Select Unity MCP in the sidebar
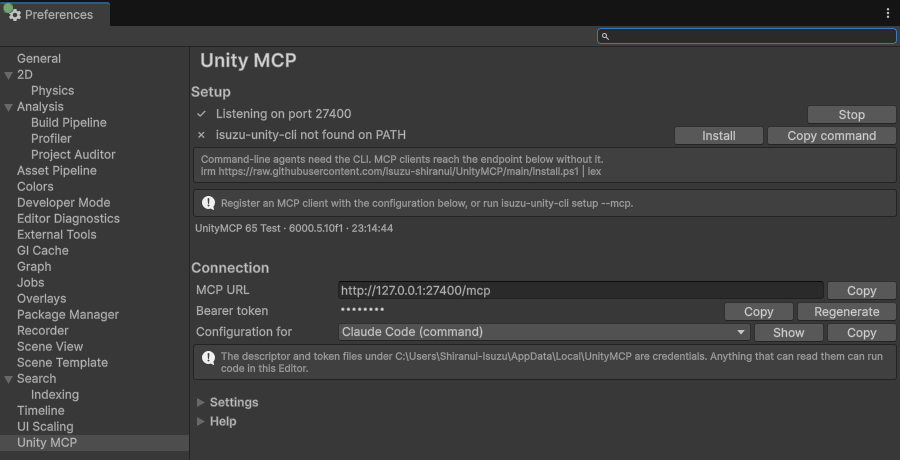The width and height of the screenshot is (900, 460). pos(94,443)
